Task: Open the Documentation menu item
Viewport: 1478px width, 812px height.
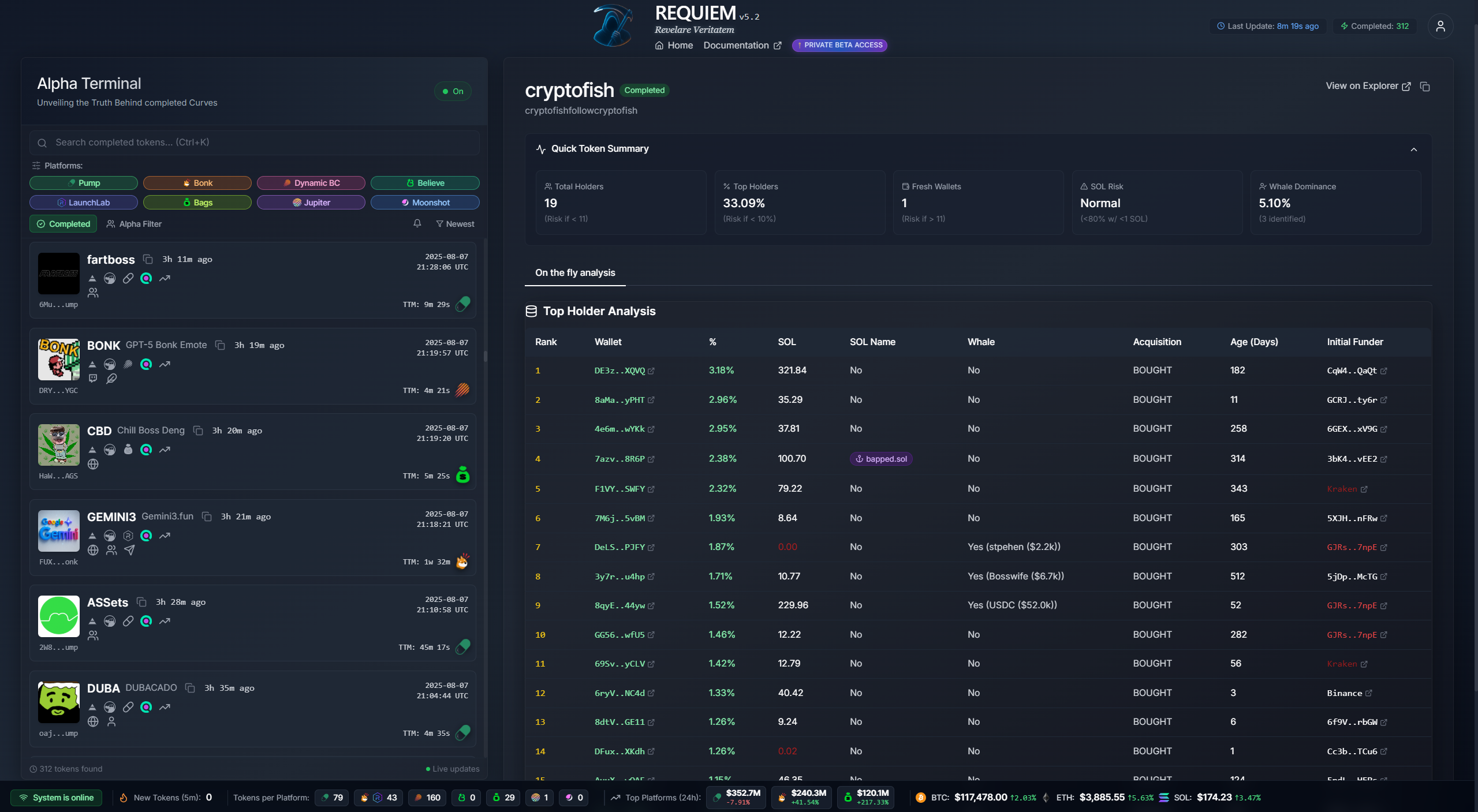Action: pos(736,45)
